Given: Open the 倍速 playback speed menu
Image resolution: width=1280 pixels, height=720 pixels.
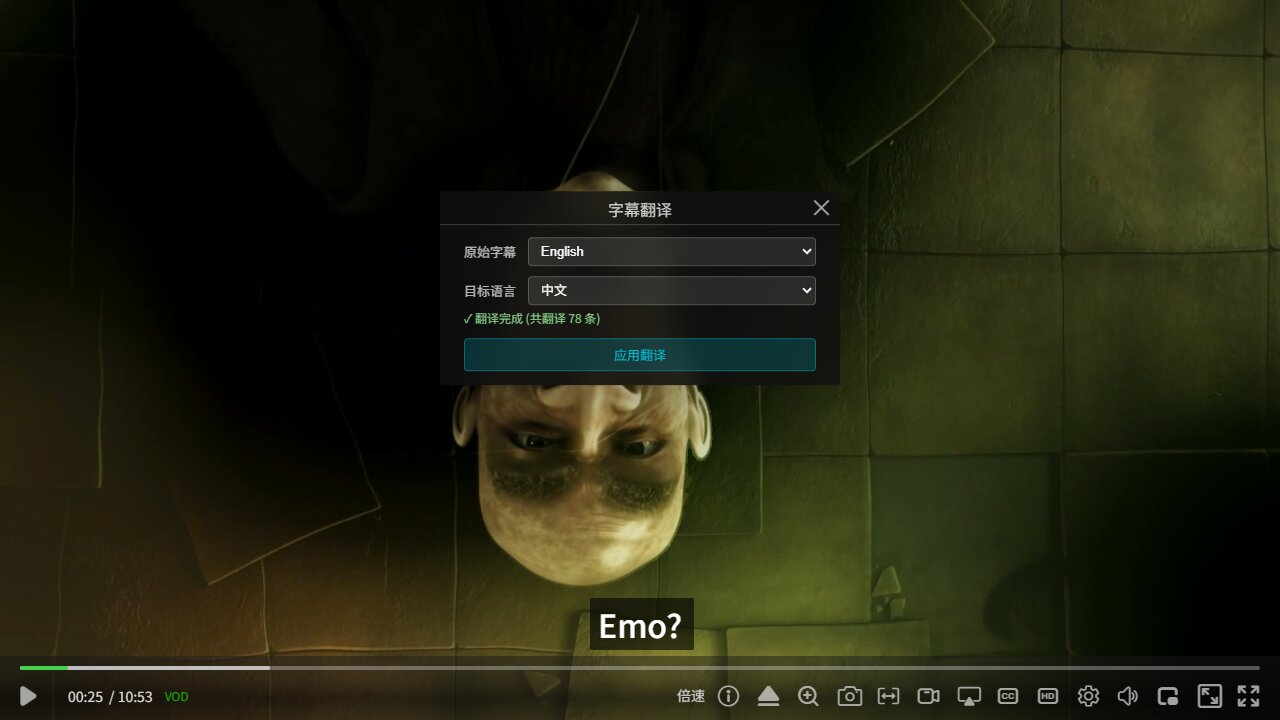Looking at the screenshot, I should pos(691,696).
